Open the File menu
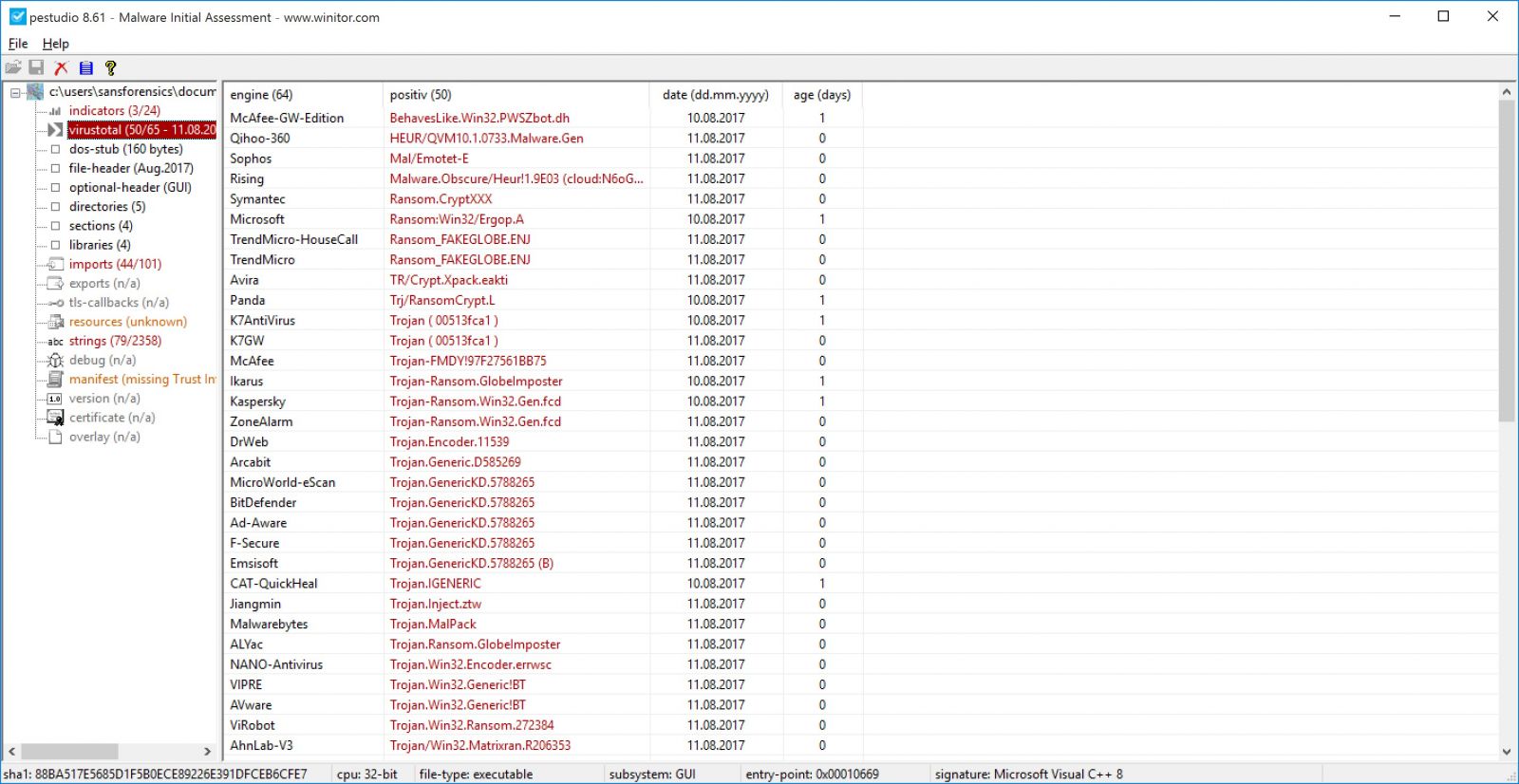 tap(18, 44)
